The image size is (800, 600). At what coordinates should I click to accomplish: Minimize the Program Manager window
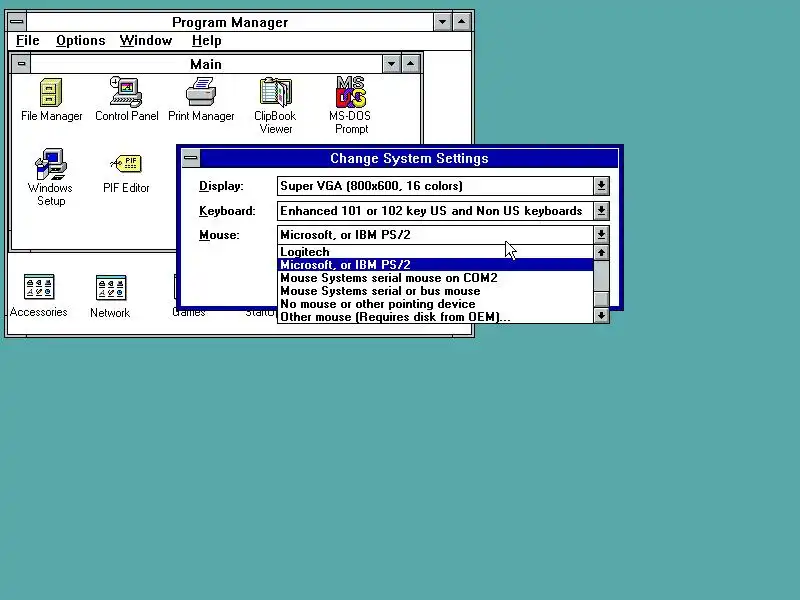click(x=442, y=22)
